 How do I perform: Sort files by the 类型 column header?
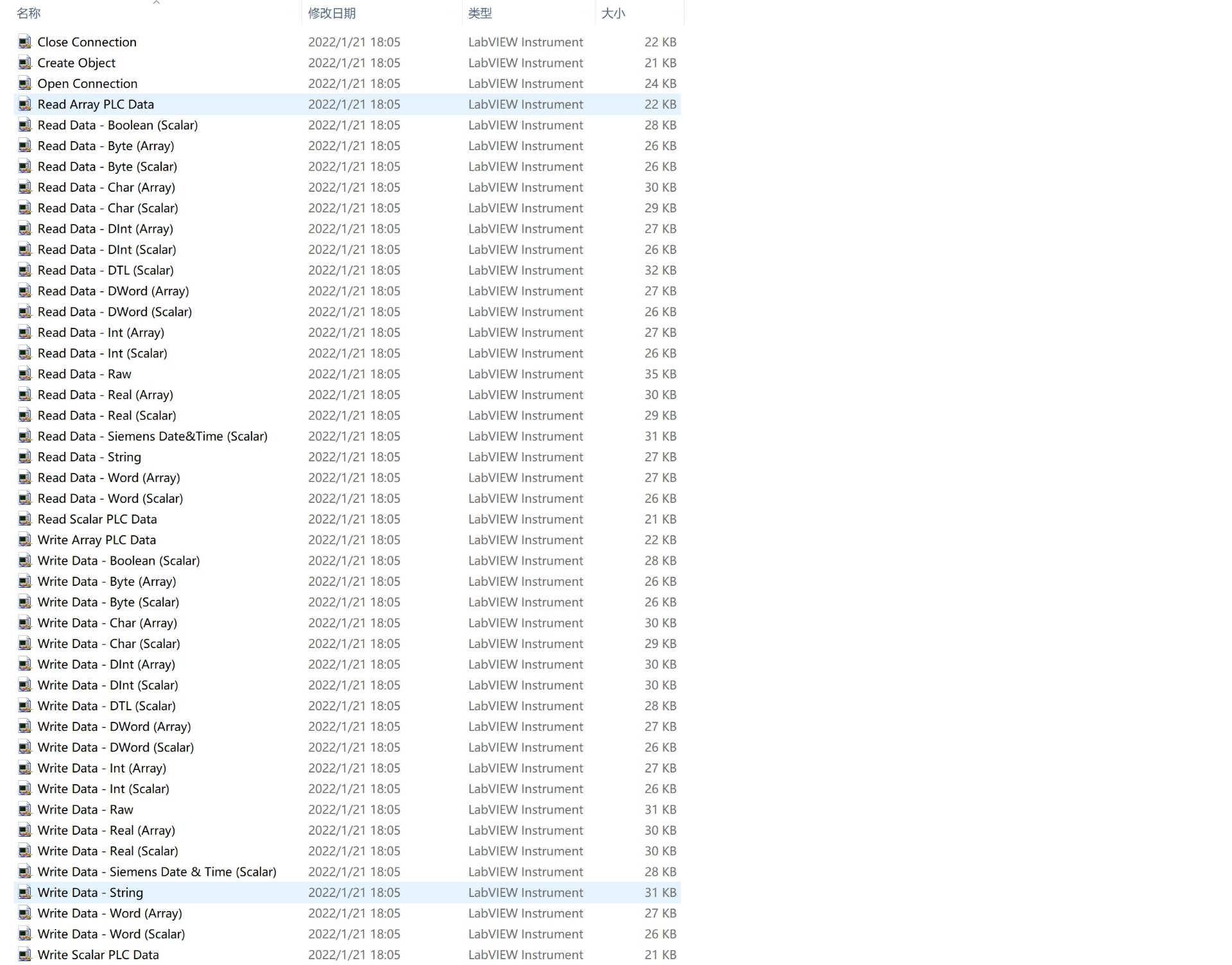pos(480,13)
